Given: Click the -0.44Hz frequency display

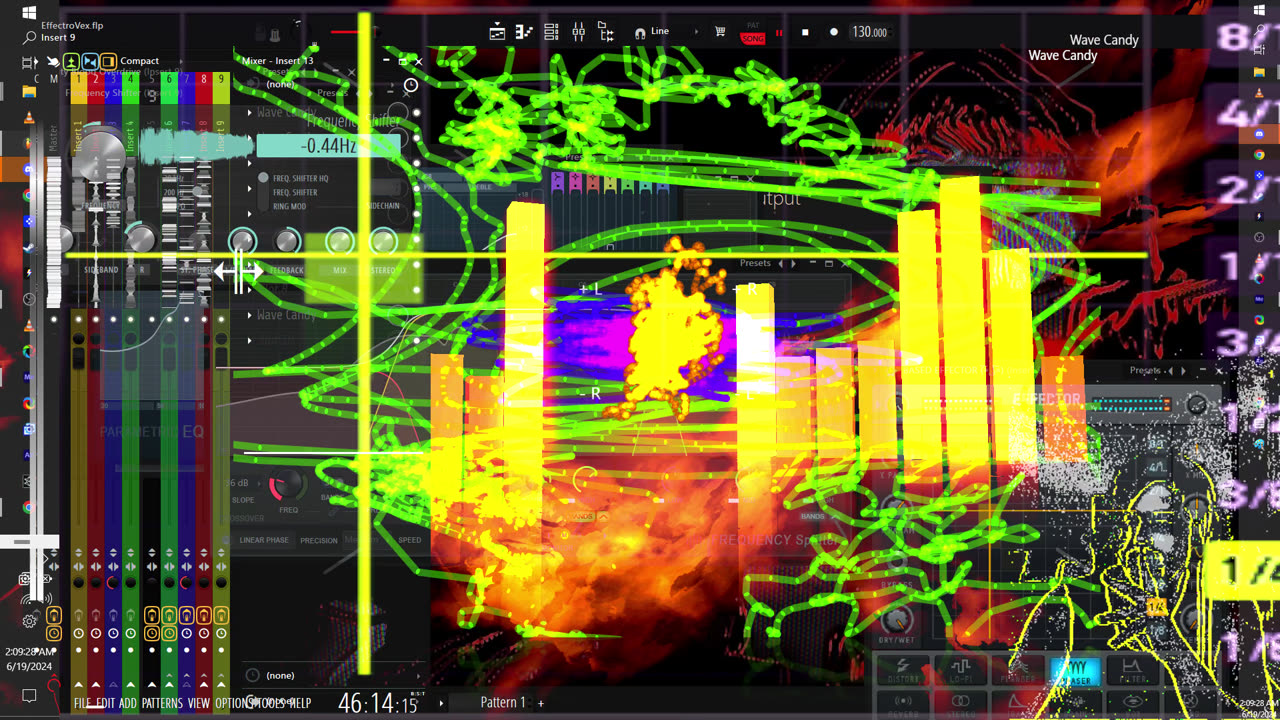Looking at the screenshot, I should tap(329, 146).
